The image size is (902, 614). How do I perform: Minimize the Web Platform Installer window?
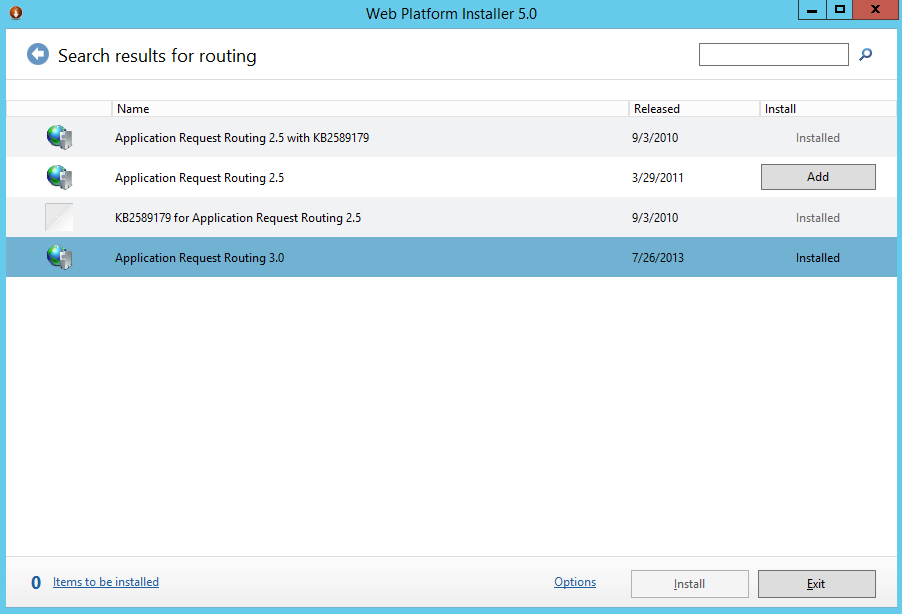point(812,10)
